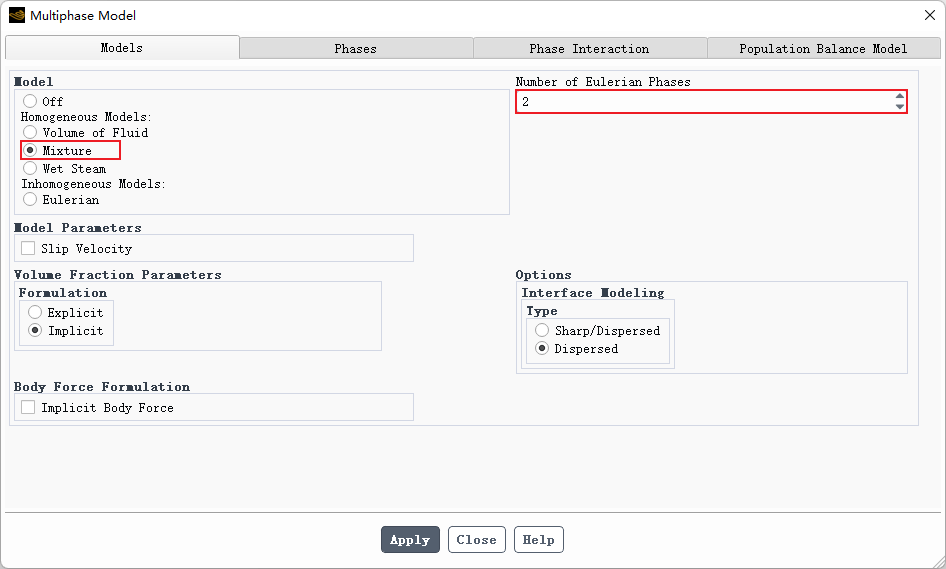Choose the Mixture multiphase model
The height and width of the screenshot is (569, 946).
click(x=30, y=150)
